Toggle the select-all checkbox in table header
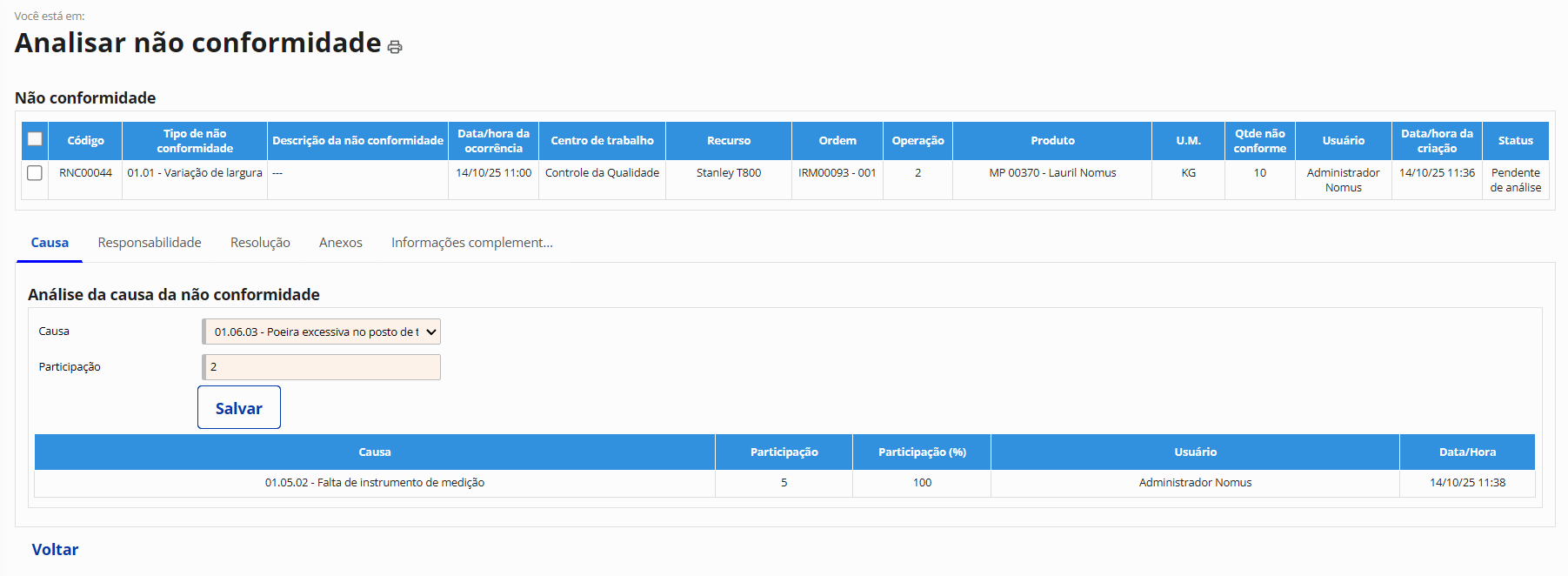This screenshot has height=576, width=1568. coord(35,139)
